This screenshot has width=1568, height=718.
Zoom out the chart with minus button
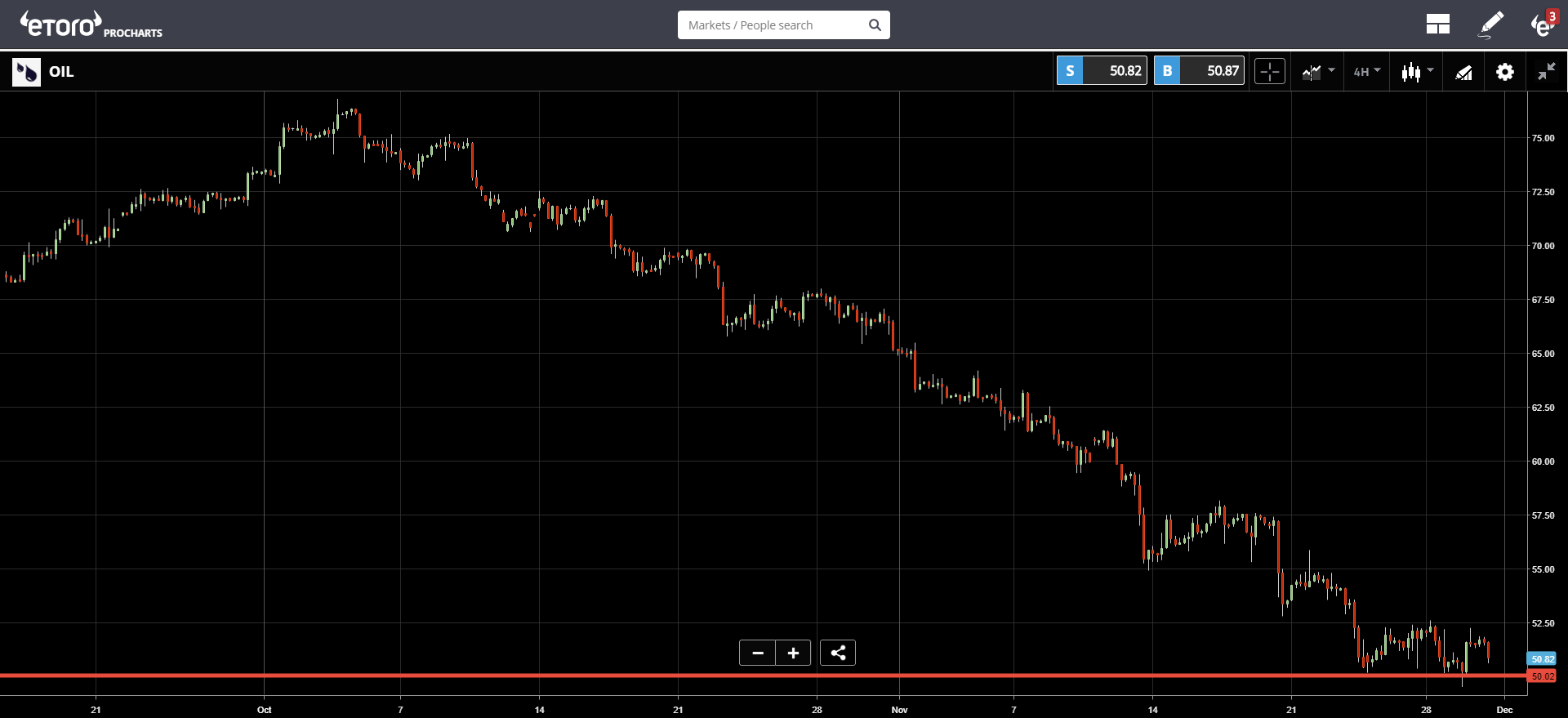(758, 653)
